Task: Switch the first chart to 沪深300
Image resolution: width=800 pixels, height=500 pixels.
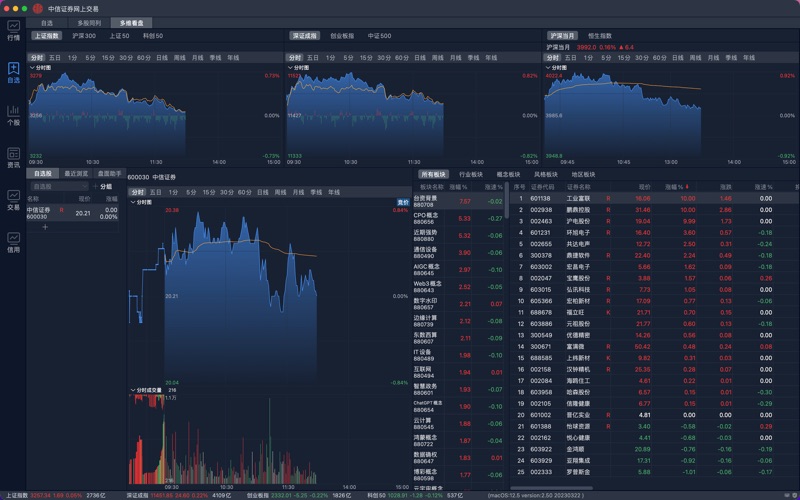Action: [x=84, y=36]
